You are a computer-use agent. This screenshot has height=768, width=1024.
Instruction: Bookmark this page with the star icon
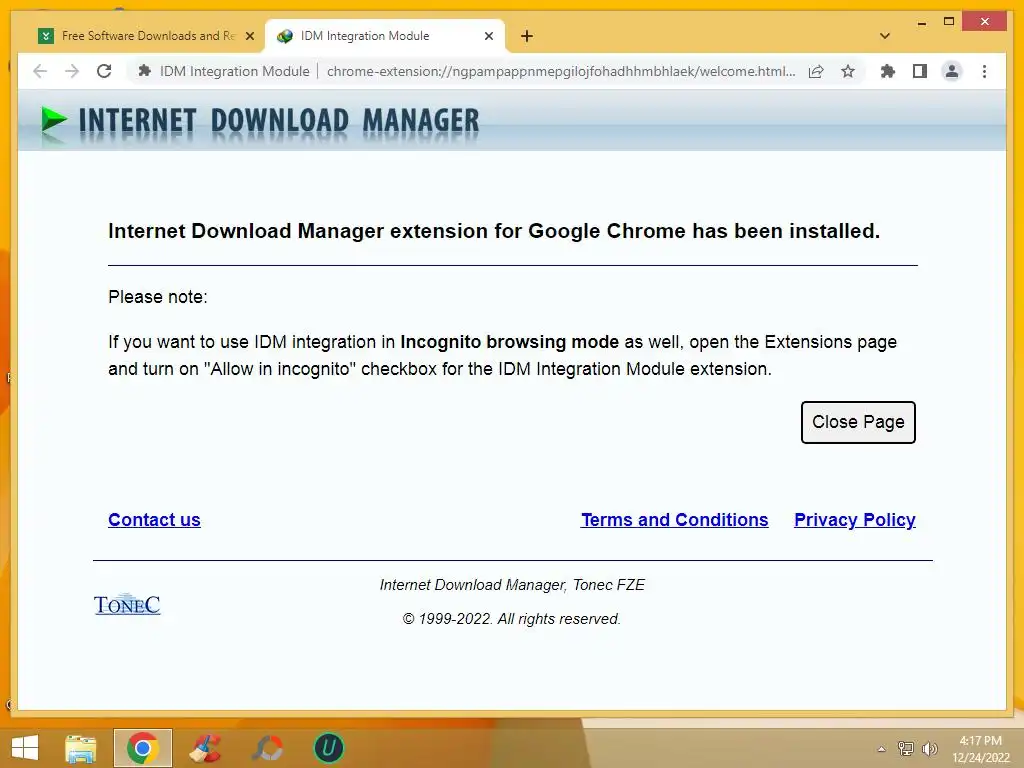[848, 71]
